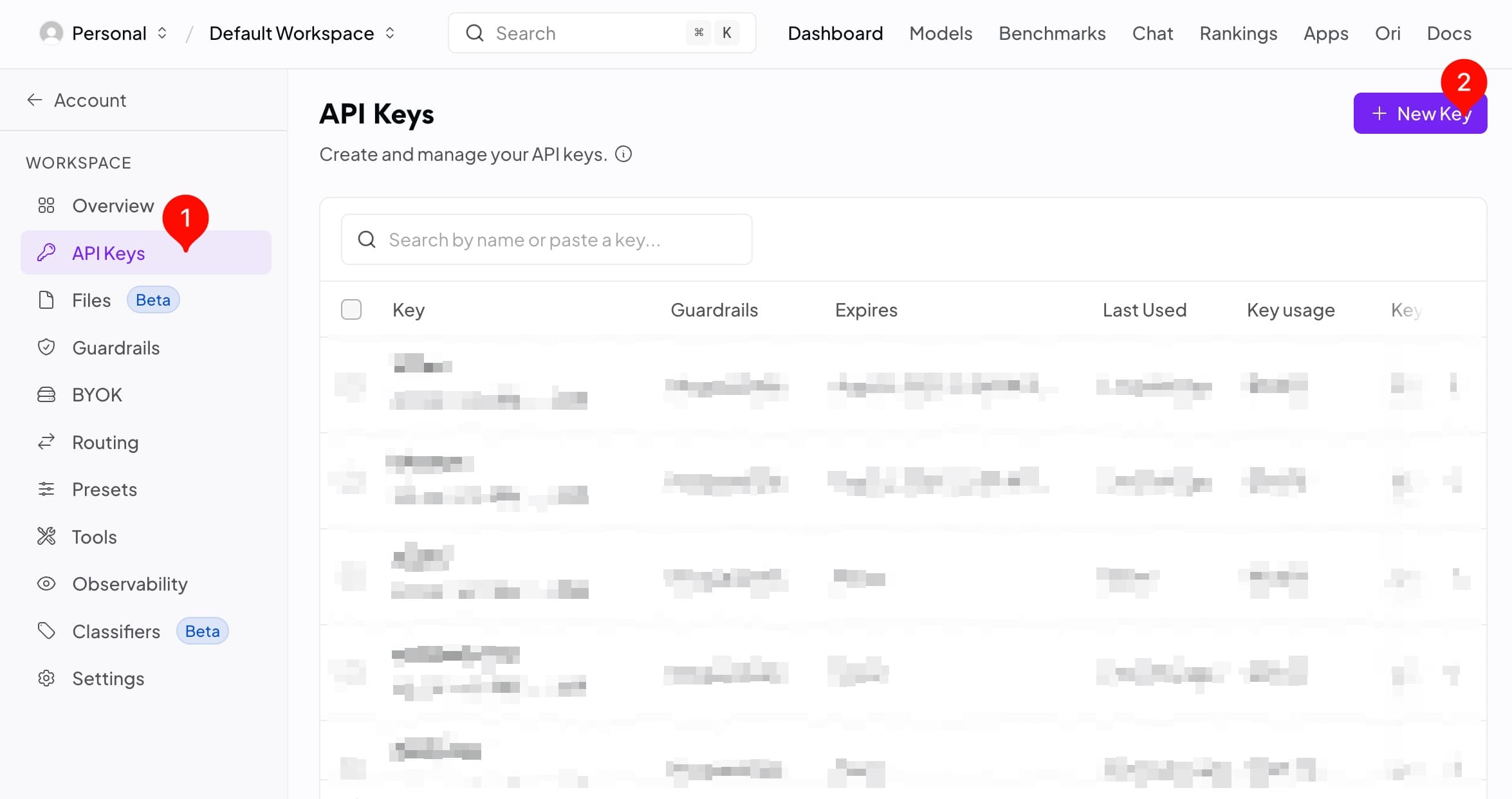
Task: Click the Guardrails shield icon
Action: tap(46, 347)
